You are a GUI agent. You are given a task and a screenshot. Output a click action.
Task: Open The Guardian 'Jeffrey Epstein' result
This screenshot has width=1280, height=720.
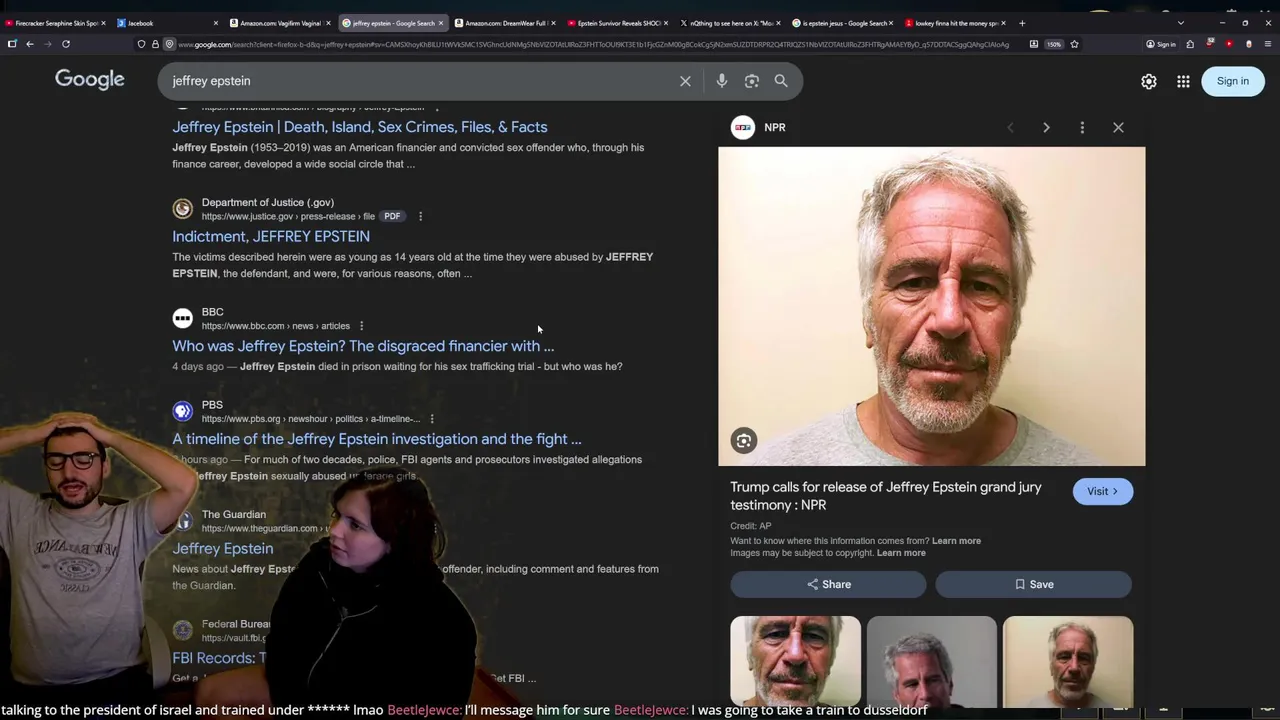(223, 549)
